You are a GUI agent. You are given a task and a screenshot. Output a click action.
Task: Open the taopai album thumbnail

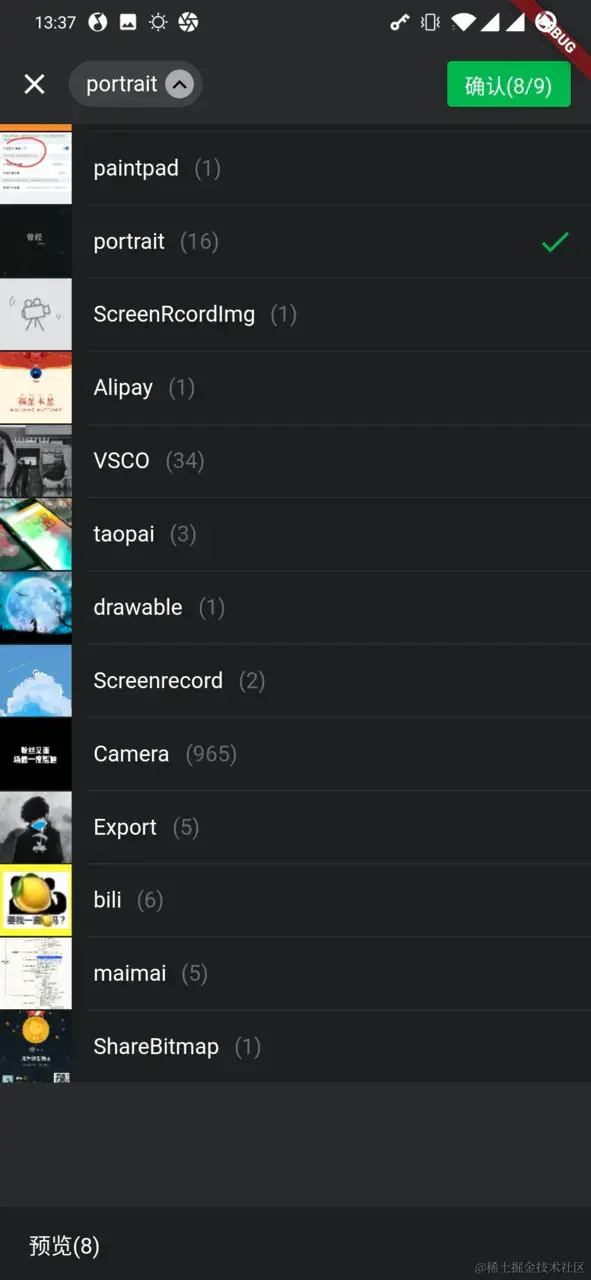(x=36, y=534)
